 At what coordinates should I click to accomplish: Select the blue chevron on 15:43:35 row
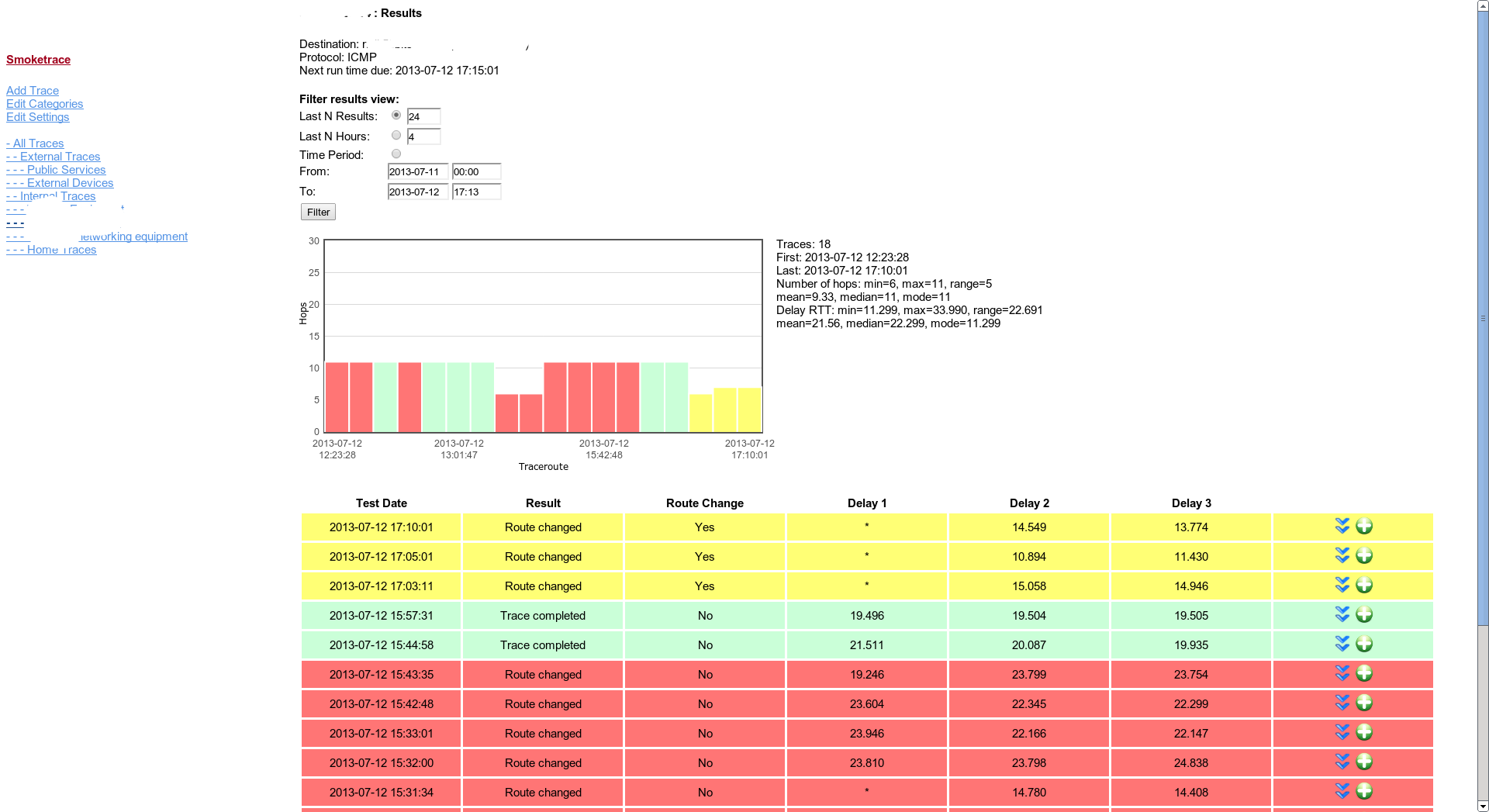[x=1342, y=673]
